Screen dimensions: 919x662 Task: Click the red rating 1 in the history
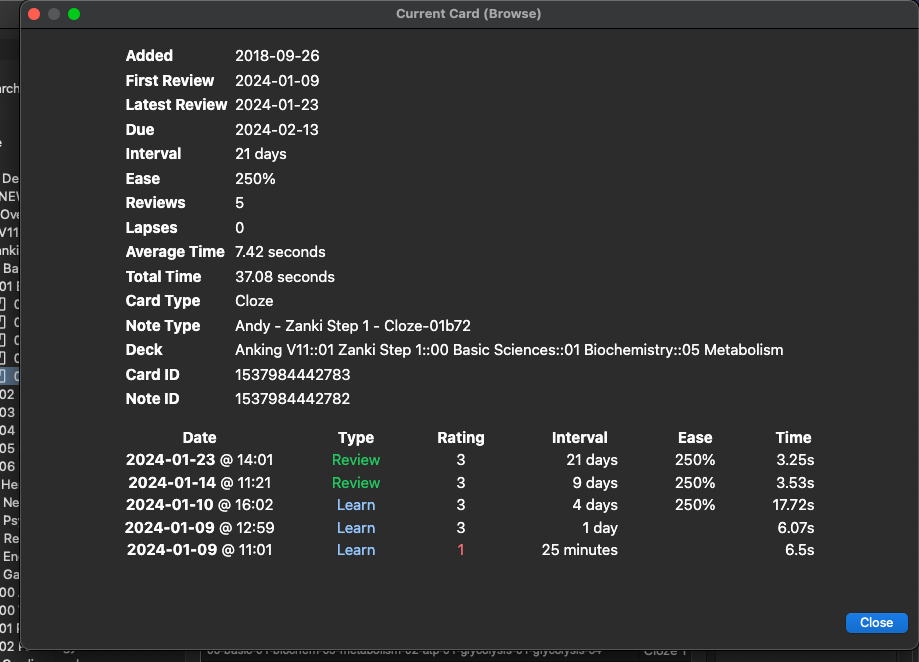[x=461, y=550]
